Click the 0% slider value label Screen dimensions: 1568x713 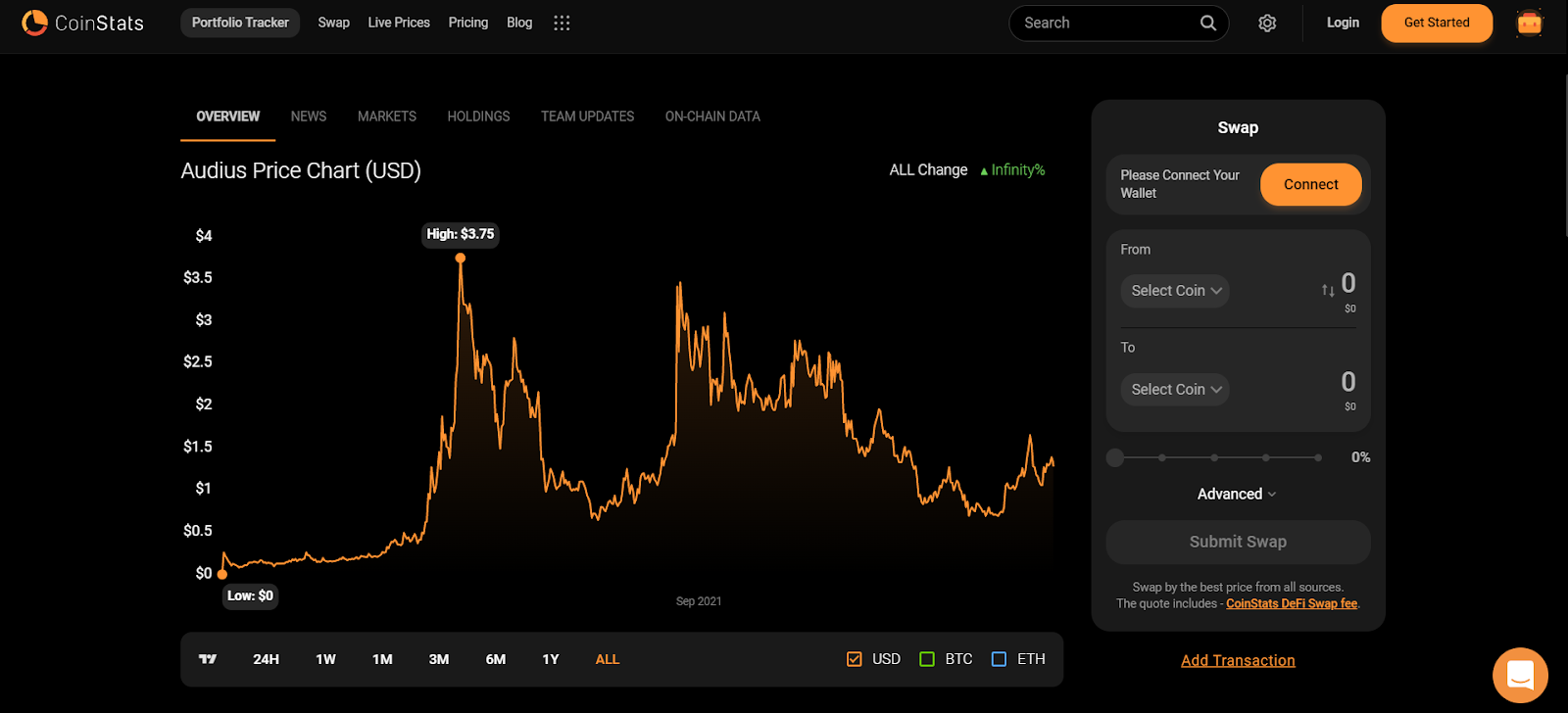coord(1360,457)
